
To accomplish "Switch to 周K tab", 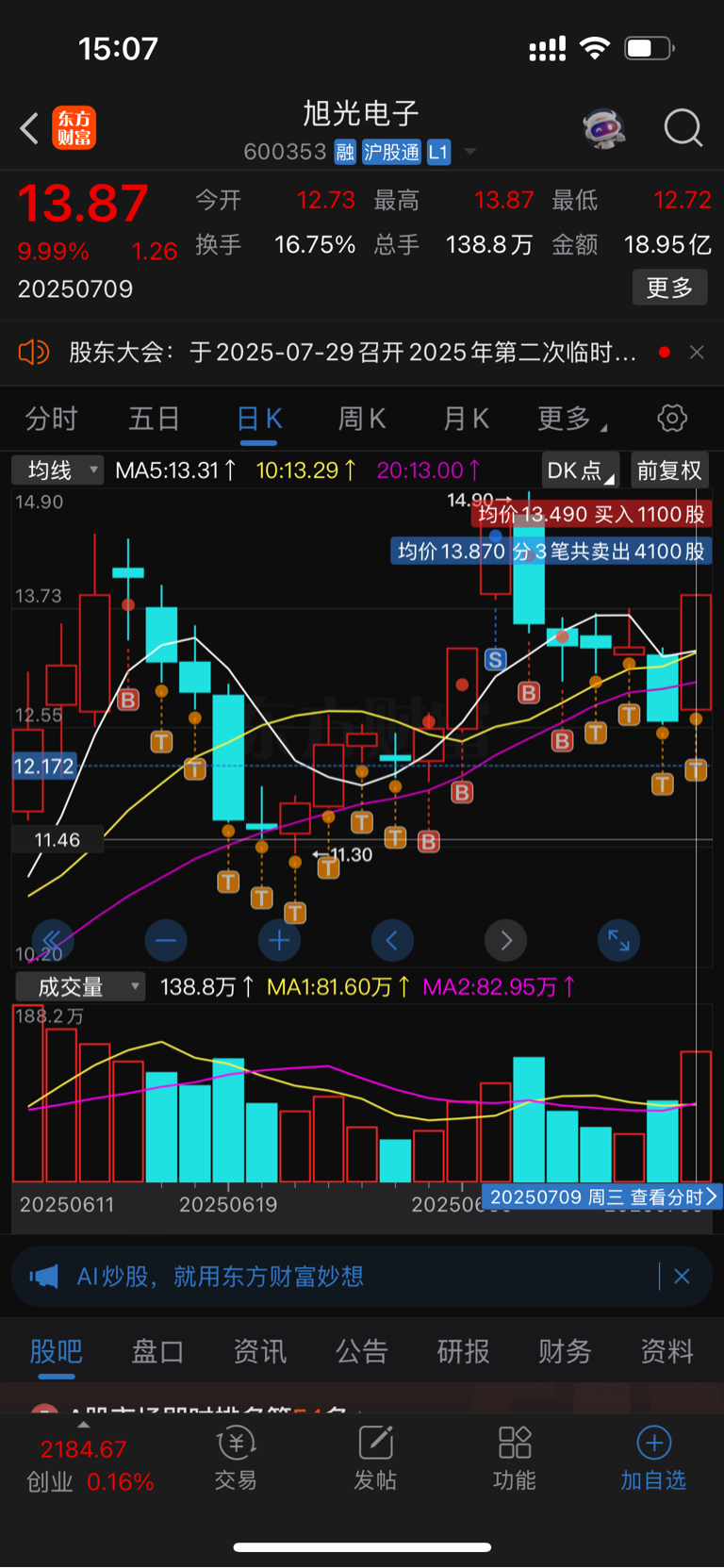I will point(361,418).
